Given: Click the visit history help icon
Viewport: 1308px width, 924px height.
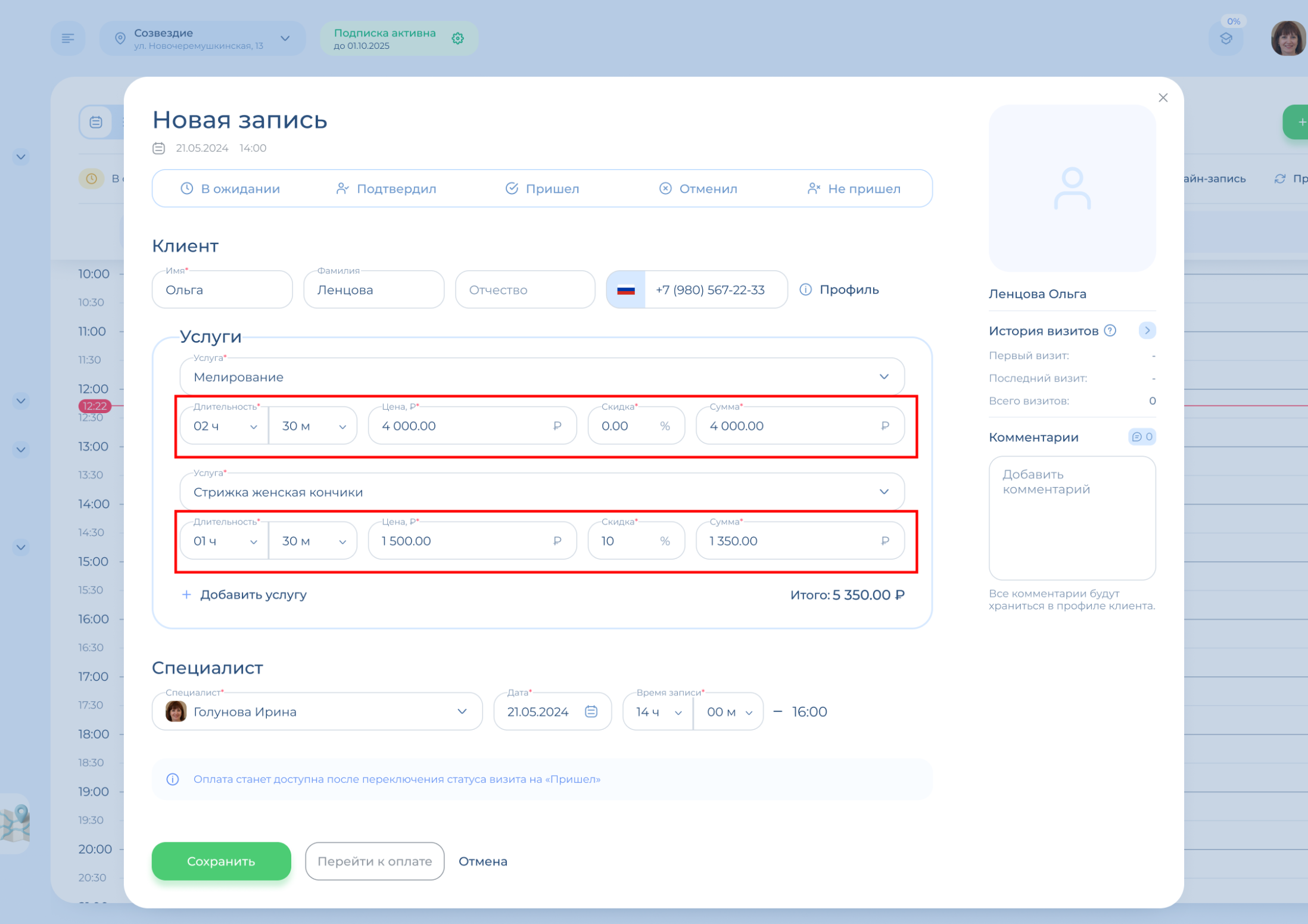Looking at the screenshot, I should (1110, 330).
